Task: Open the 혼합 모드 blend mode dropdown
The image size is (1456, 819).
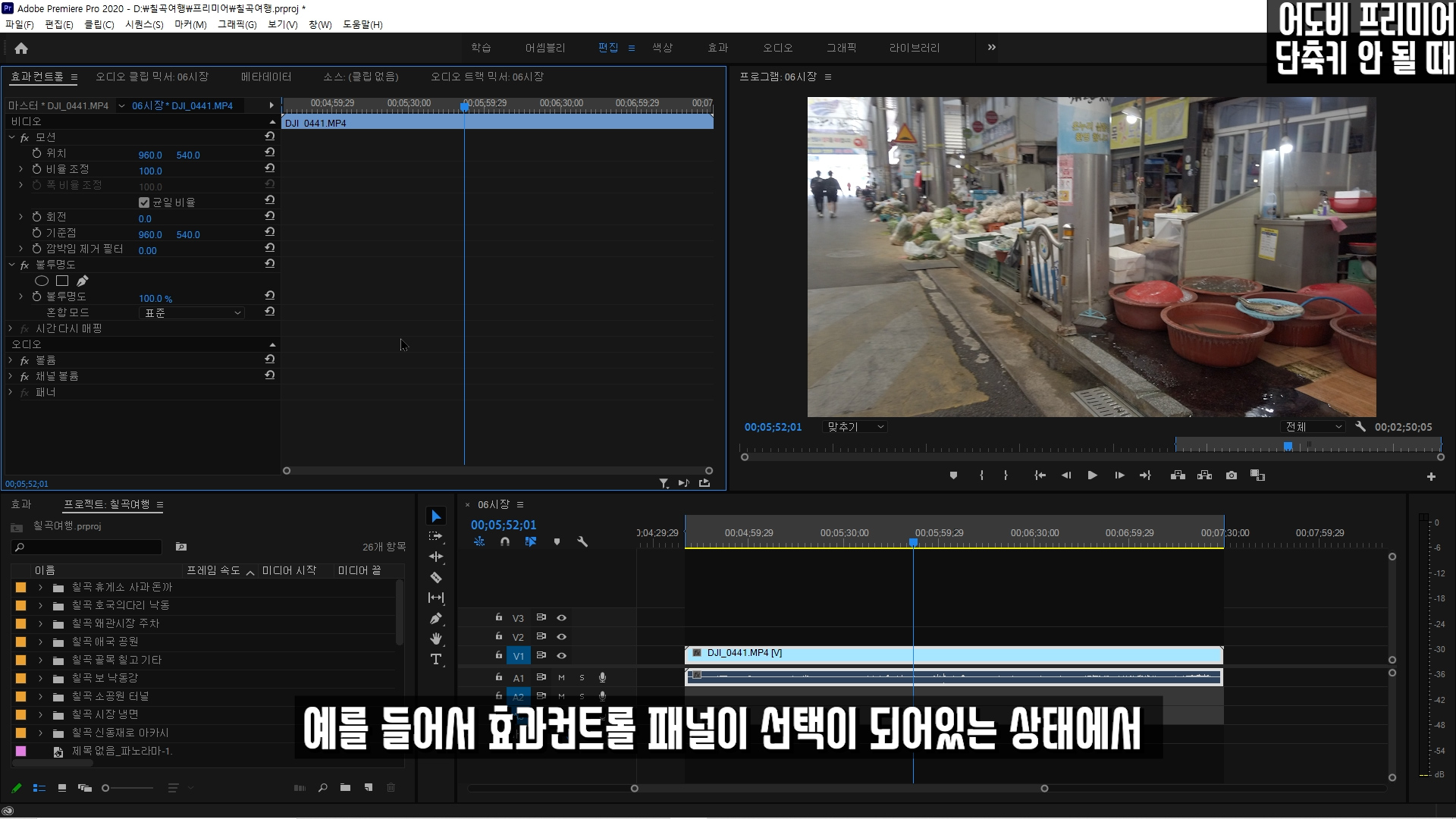Action: (x=192, y=312)
